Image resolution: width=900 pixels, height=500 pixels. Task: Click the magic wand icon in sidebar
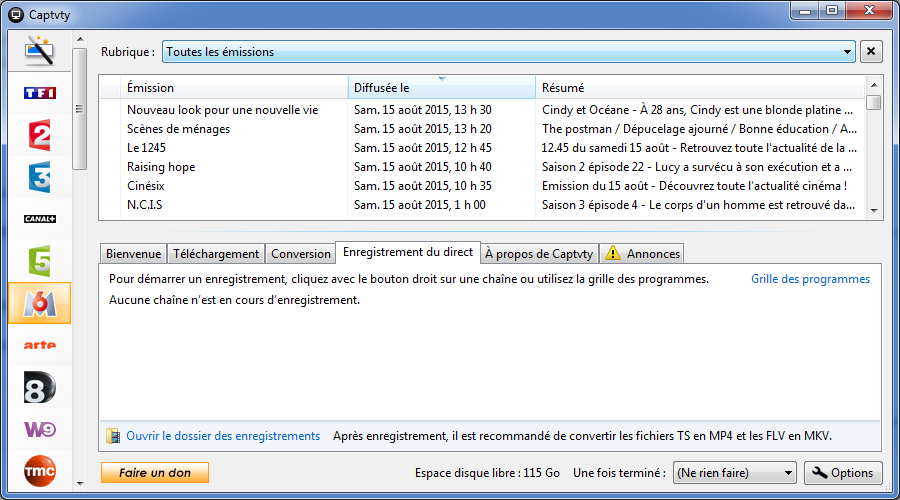coord(40,50)
